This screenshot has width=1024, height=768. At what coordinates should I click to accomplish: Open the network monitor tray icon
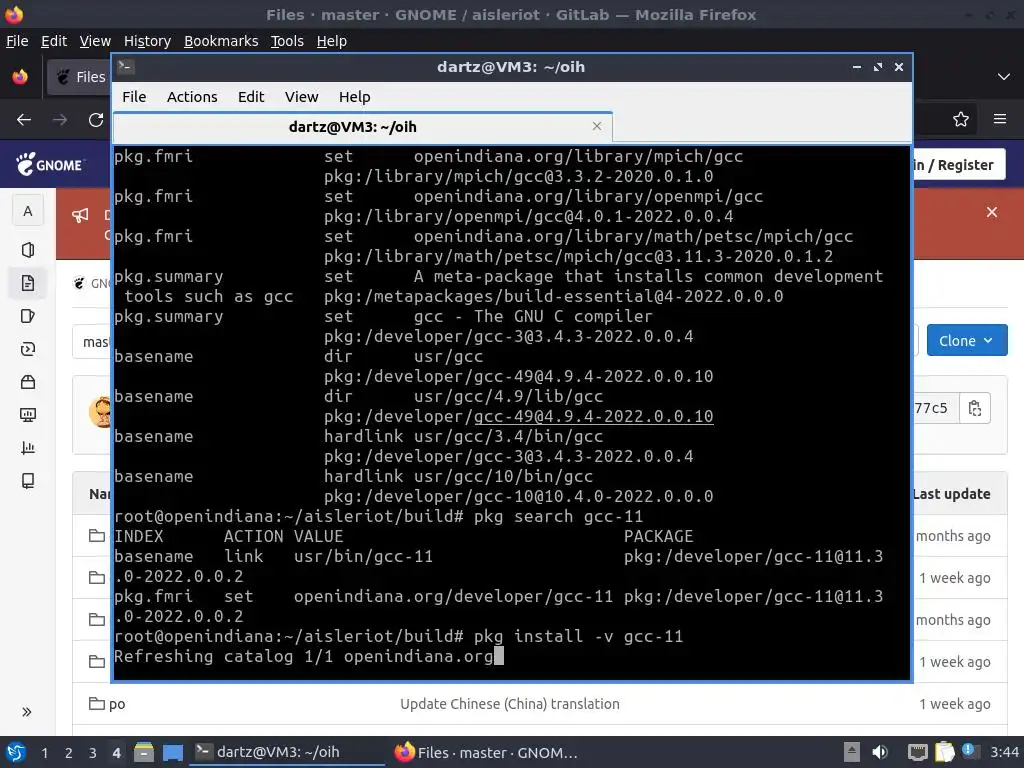tap(918, 752)
